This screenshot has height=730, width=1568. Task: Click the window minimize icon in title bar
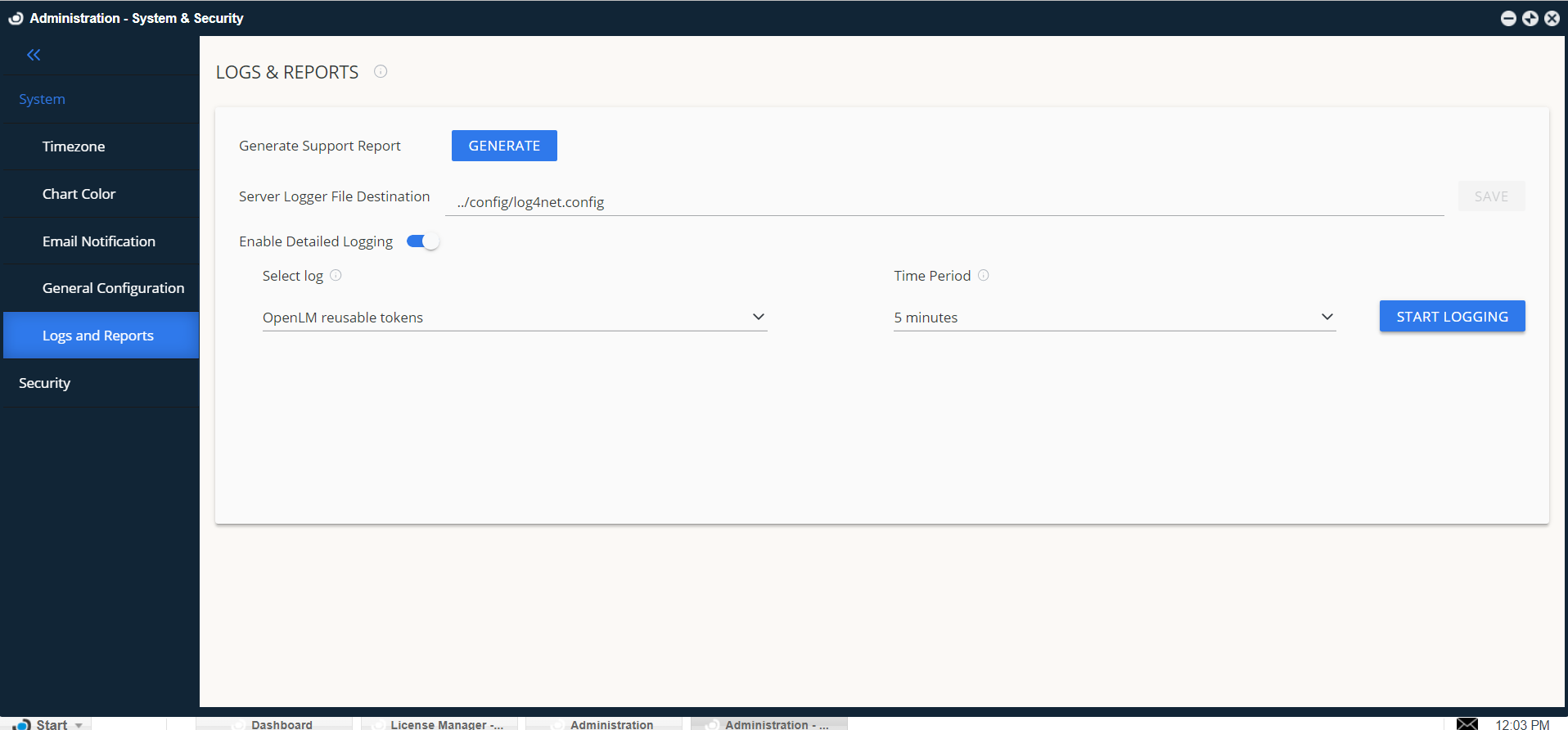click(x=1508, y=18)
